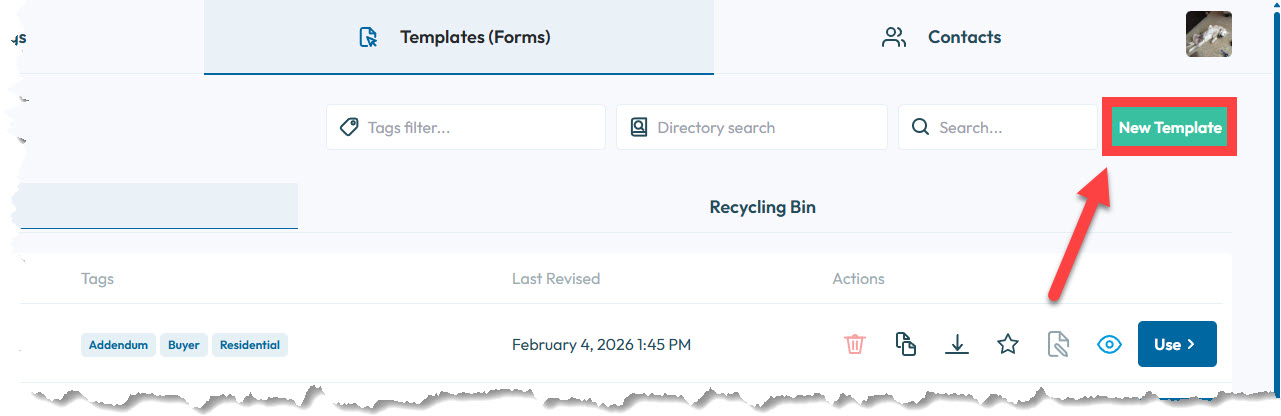Click the edit document icon in Actions
The image size is (1281, 416).
1058,345
